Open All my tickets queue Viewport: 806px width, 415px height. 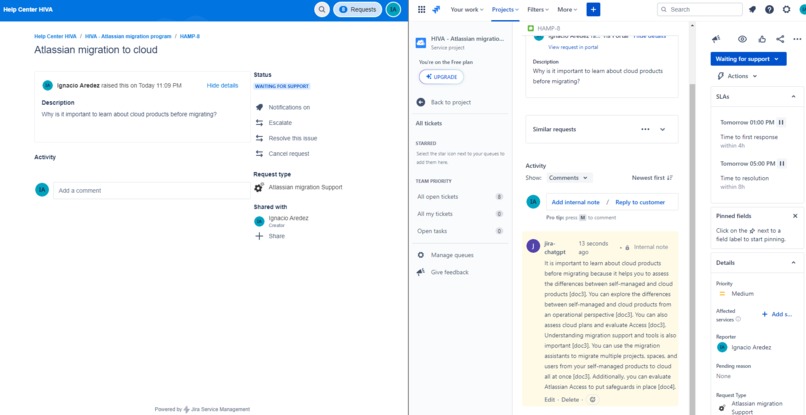click(x=460, y=214)
